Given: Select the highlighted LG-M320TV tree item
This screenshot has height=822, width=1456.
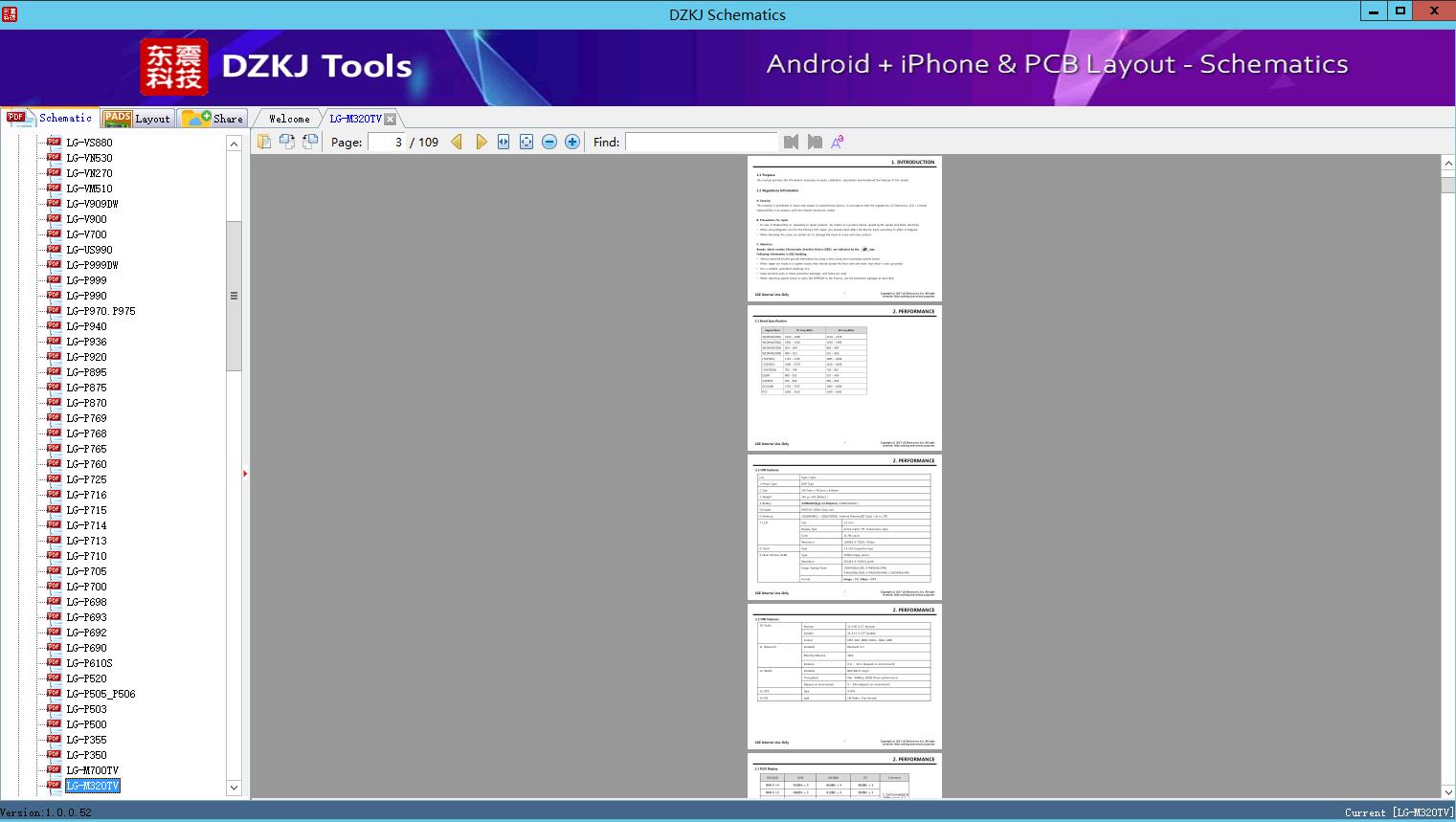Looking at the screenshot, I should [x=92, y=786].
